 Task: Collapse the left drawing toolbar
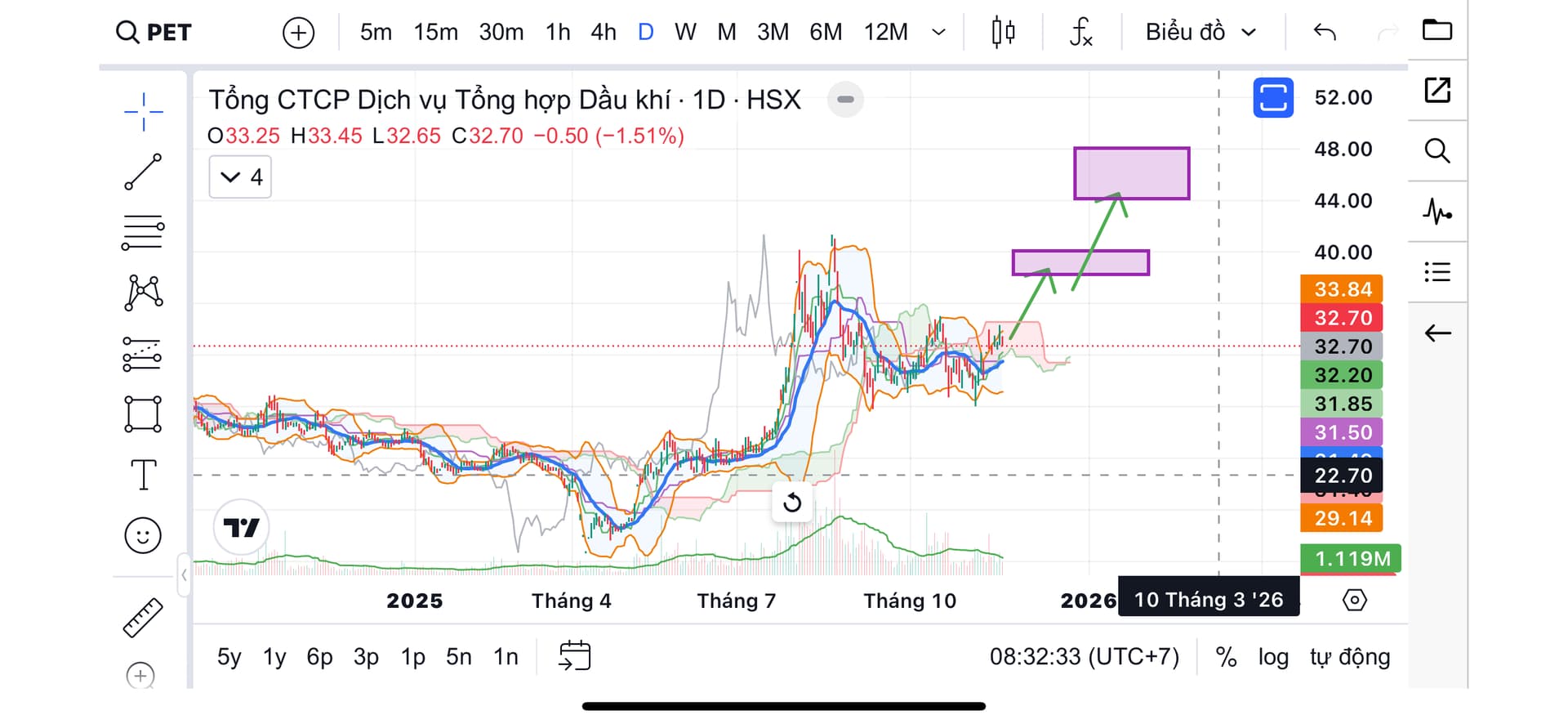[185, 574]
